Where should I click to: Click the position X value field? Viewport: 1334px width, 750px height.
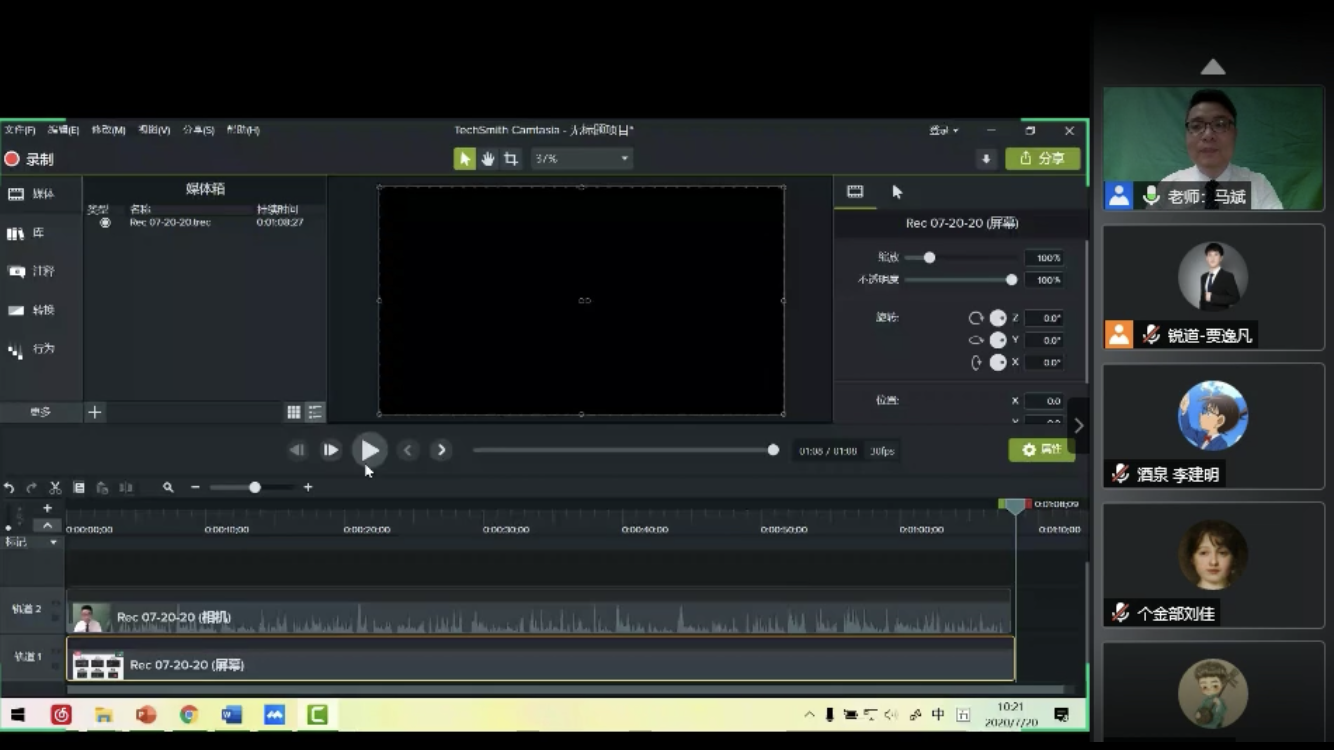point(1044,401)
